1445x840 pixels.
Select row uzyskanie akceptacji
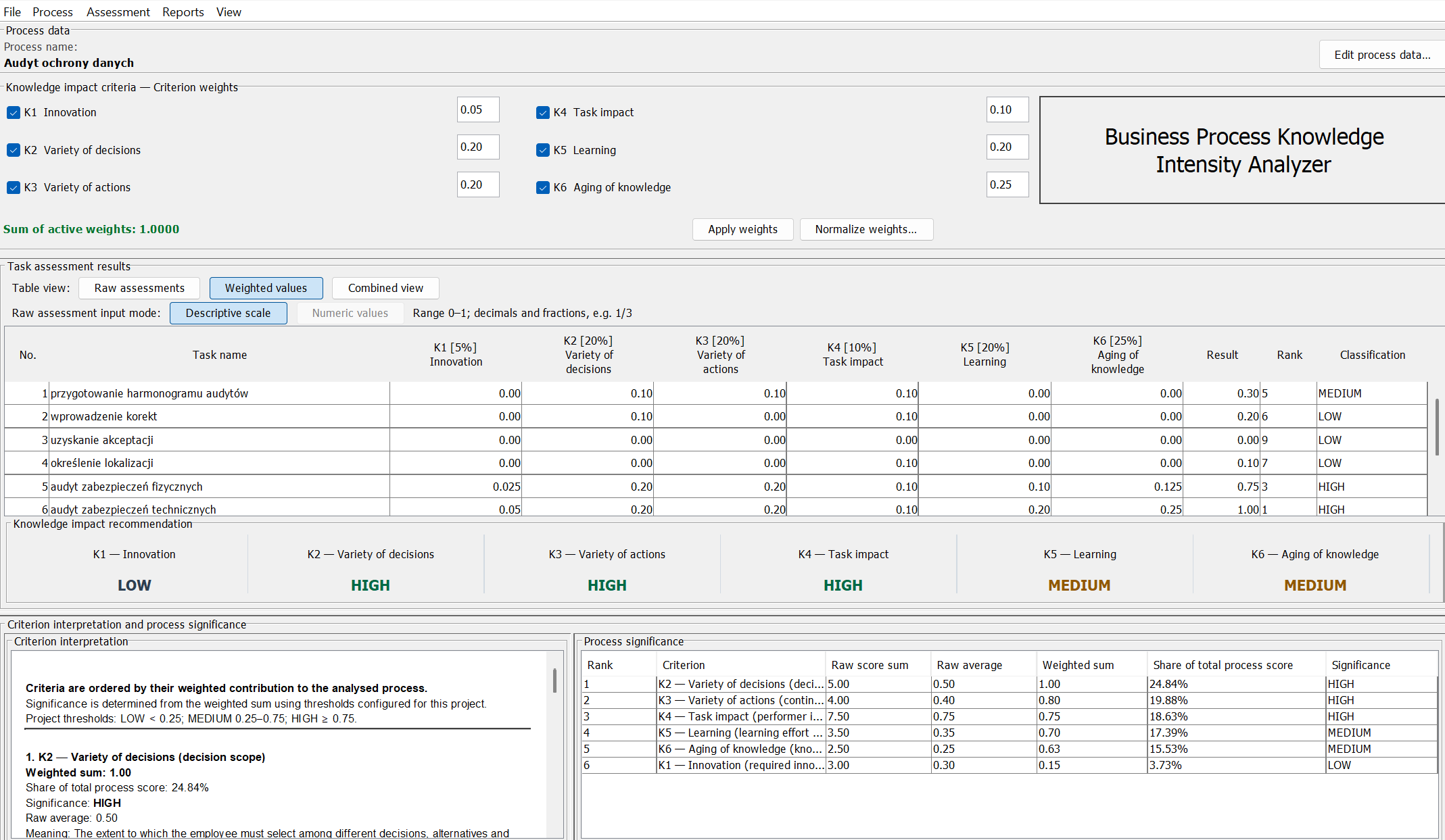click(x=716, y=440)
